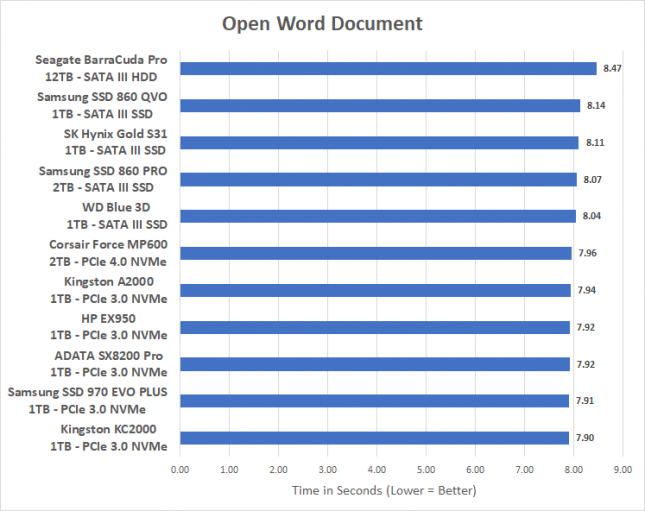Click the 'Corsair Force MP600' label
Viewport: 645px width, 511px height.
108,244
